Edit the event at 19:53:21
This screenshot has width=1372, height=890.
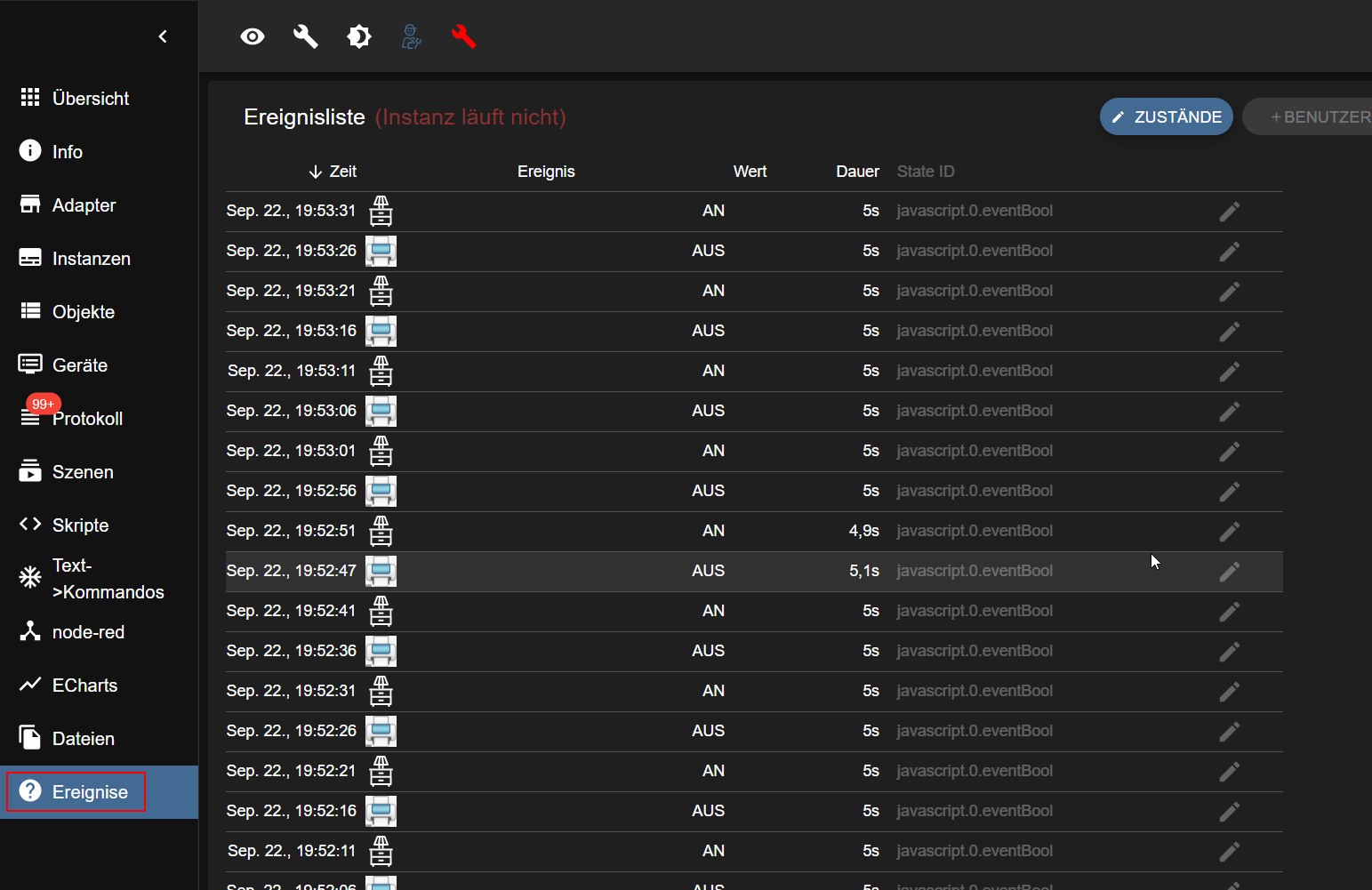[1230, 292]
